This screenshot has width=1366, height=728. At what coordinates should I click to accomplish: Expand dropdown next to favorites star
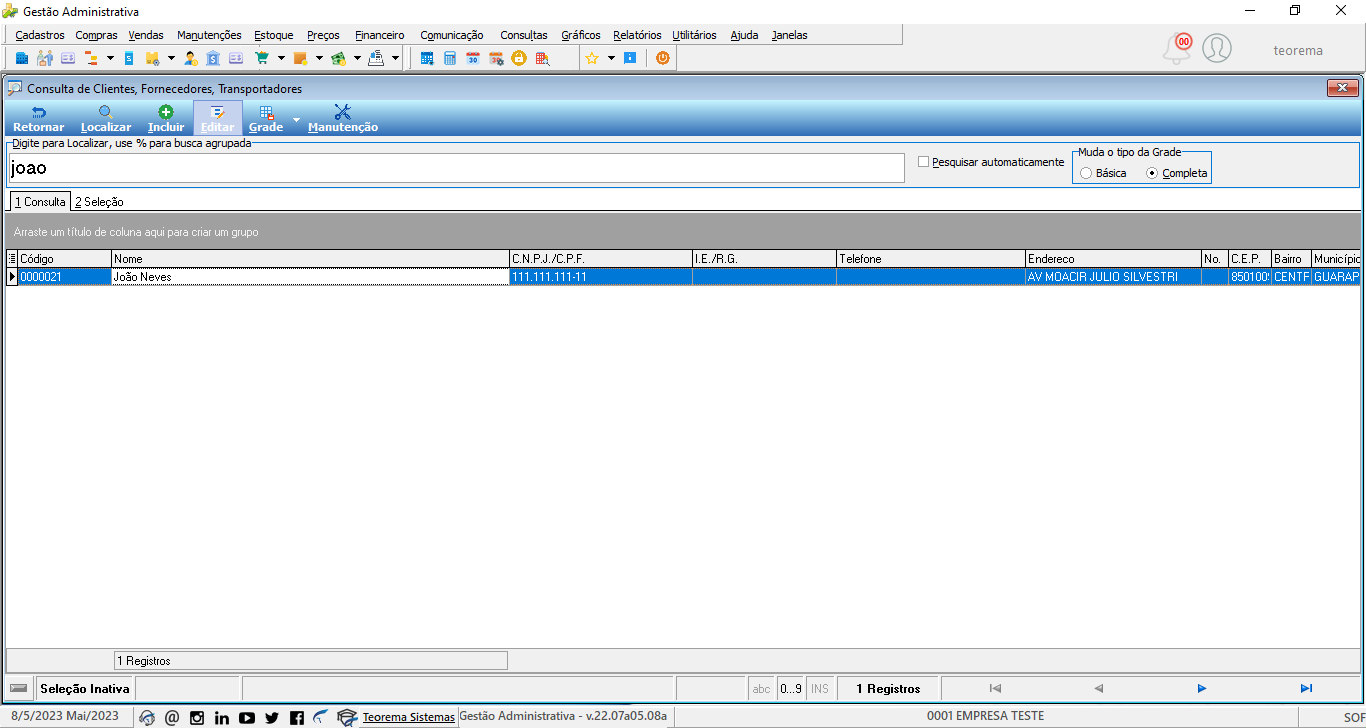click(611, 58)
